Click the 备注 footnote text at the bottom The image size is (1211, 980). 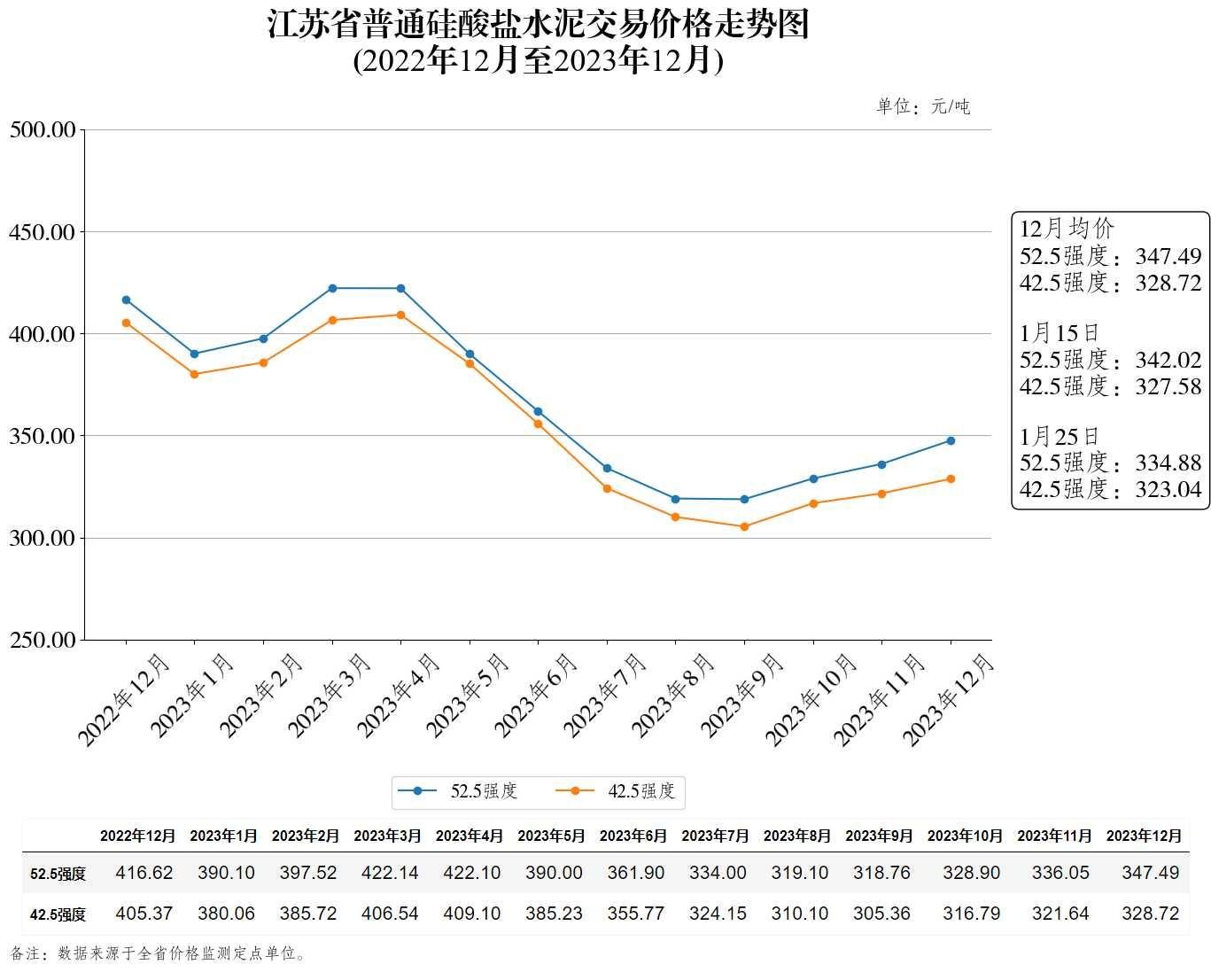click(x=159, y=953)
